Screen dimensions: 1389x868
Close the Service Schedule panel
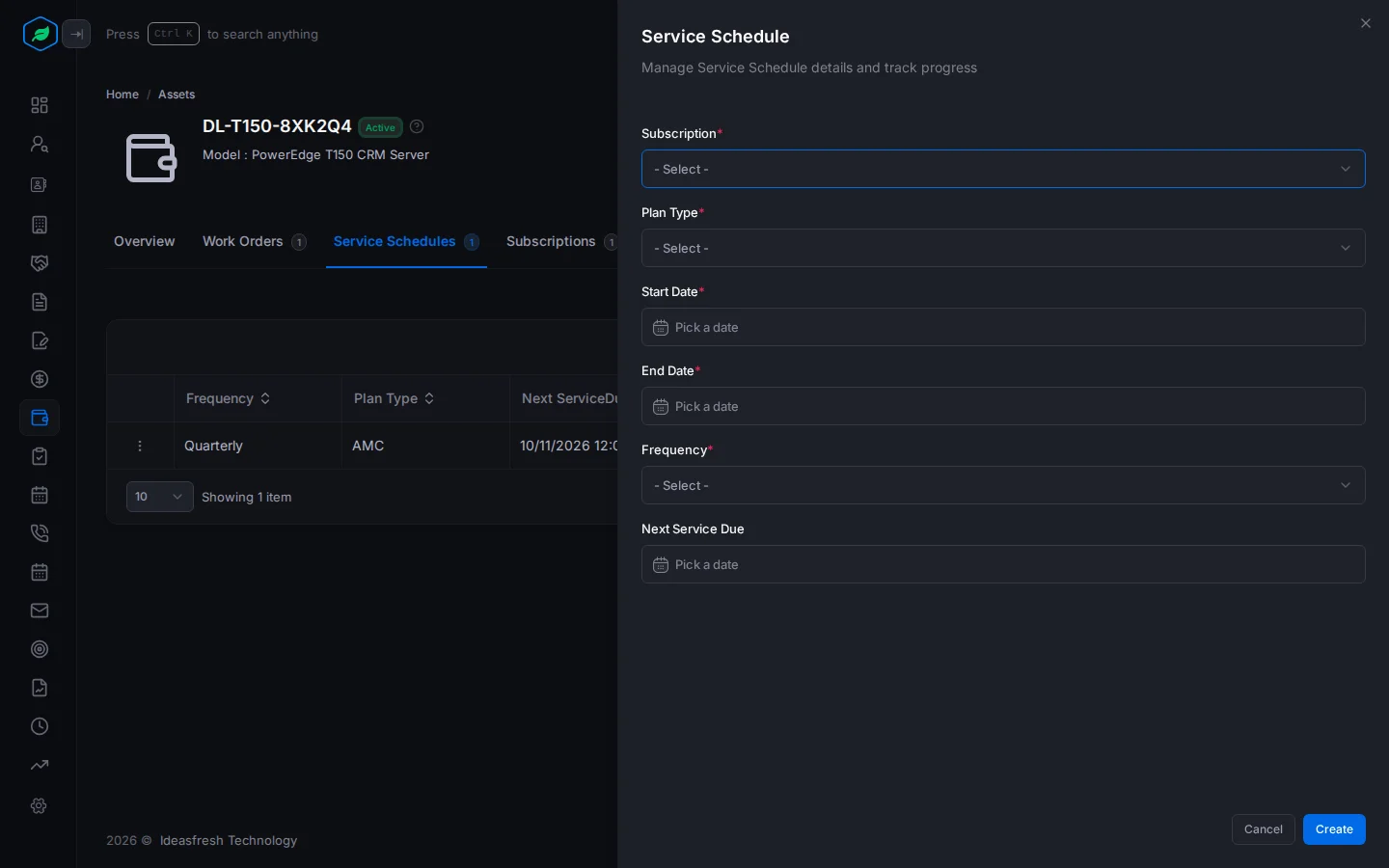point(1365,23)
